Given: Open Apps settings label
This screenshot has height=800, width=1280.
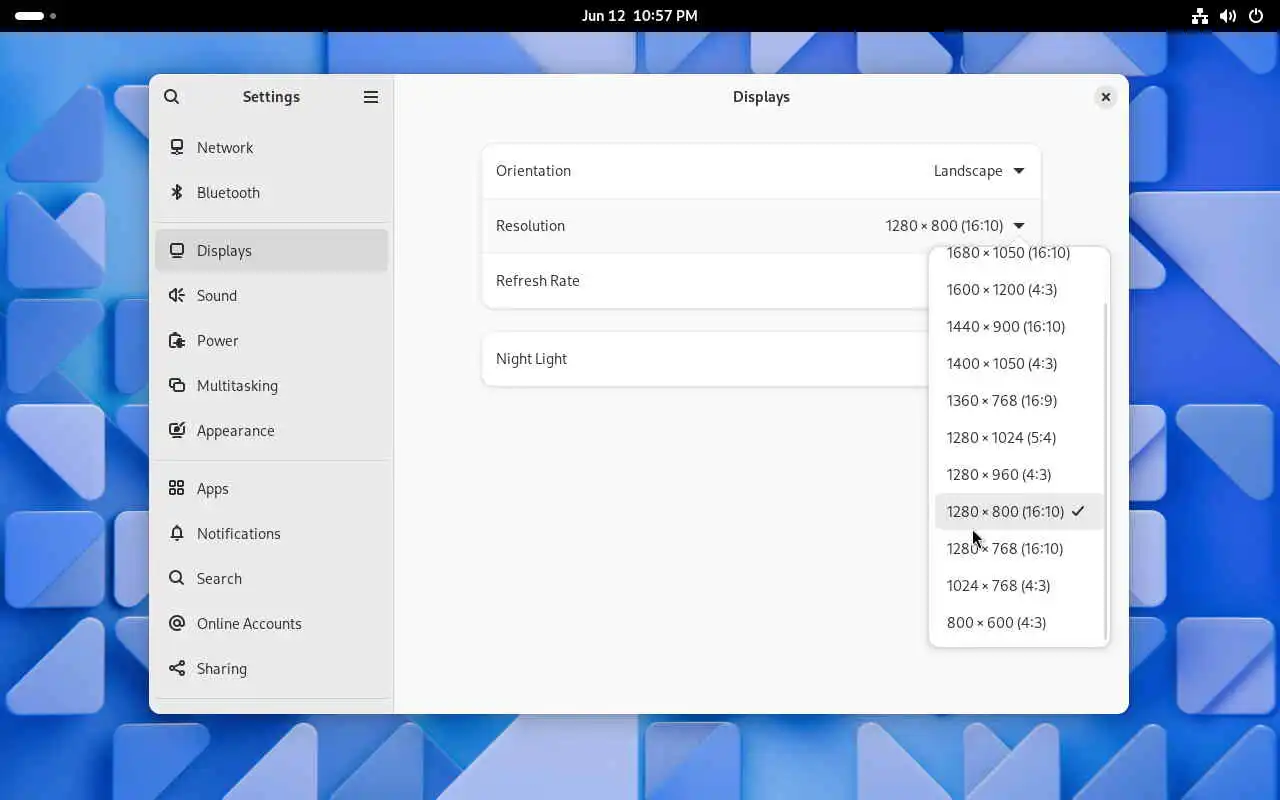Looking at the screenshot, I should tap(213, 488).
